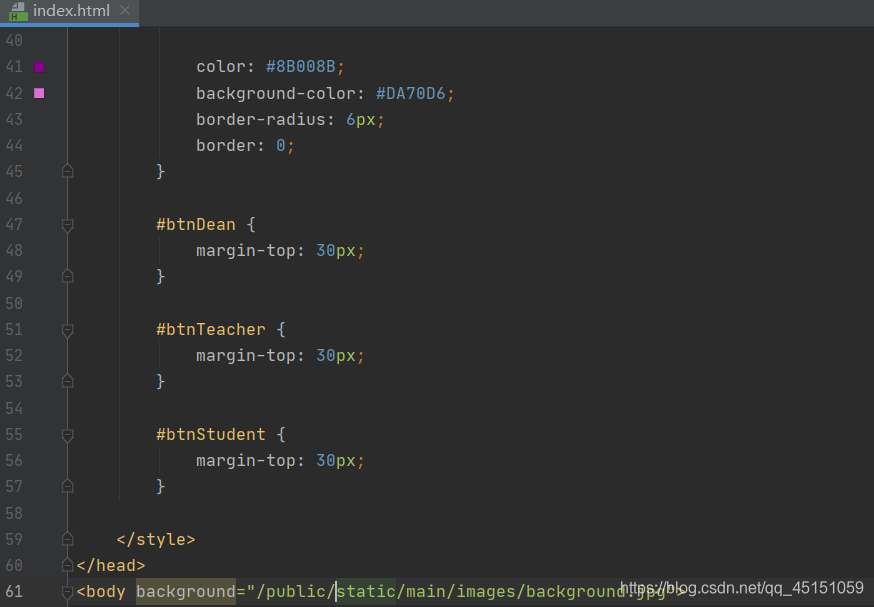Select the index.html editor tab
The width and height of the screenshot is (874, 607).
point(70,11)
